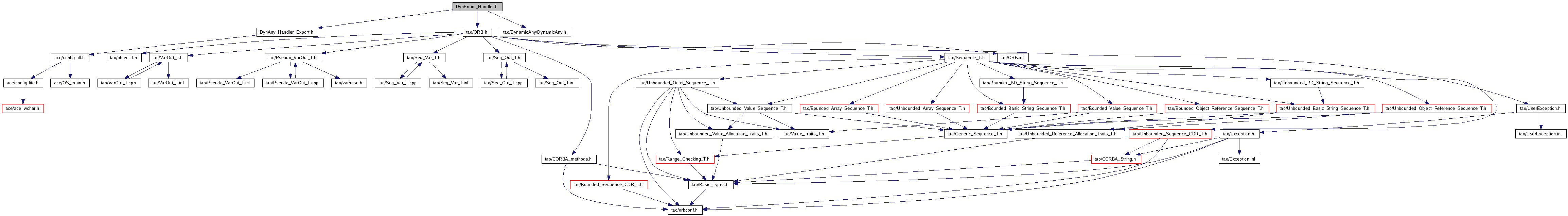The width and height of the screenshot is (1568, 216).
Task: Select the tao/Unbounded_Octet_Sequence_T.h node
Action: coord(676,82)
